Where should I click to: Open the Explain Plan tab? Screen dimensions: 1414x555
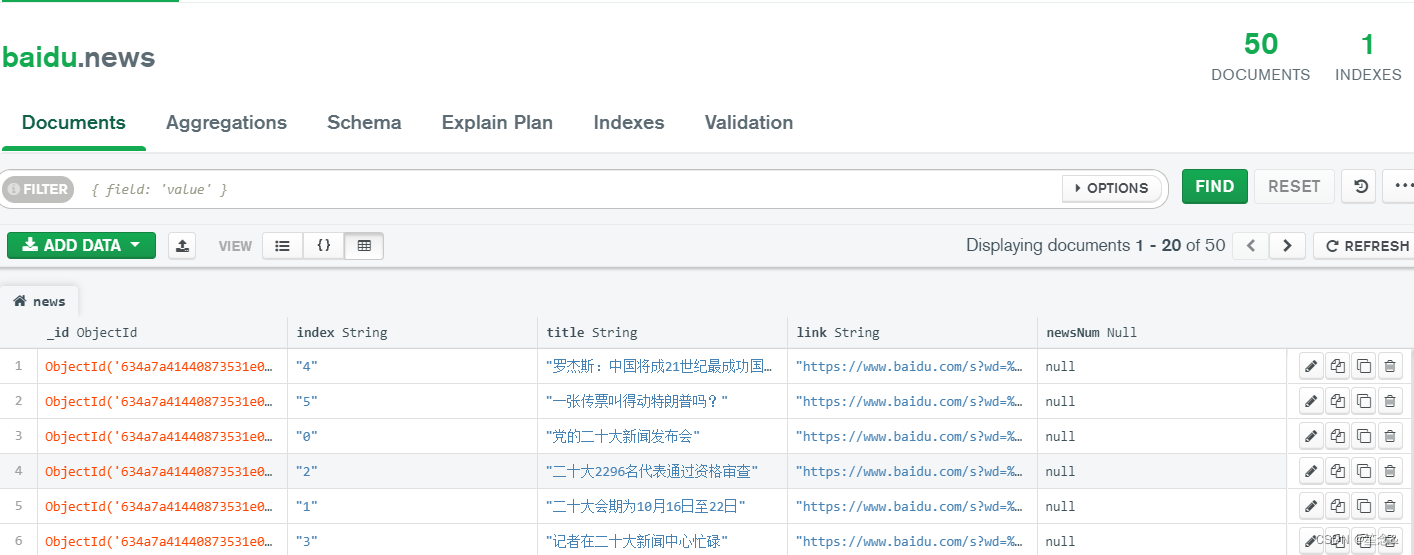coord(497,123)
